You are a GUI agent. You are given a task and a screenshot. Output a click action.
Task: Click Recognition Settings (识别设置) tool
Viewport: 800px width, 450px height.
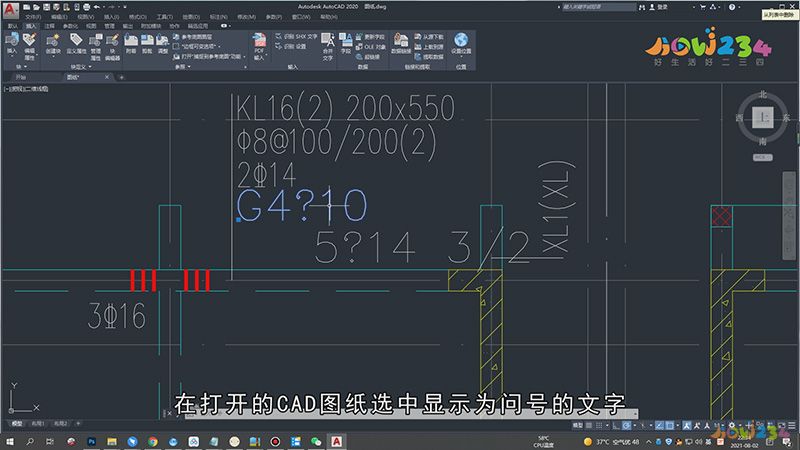[x=291, y=46]
